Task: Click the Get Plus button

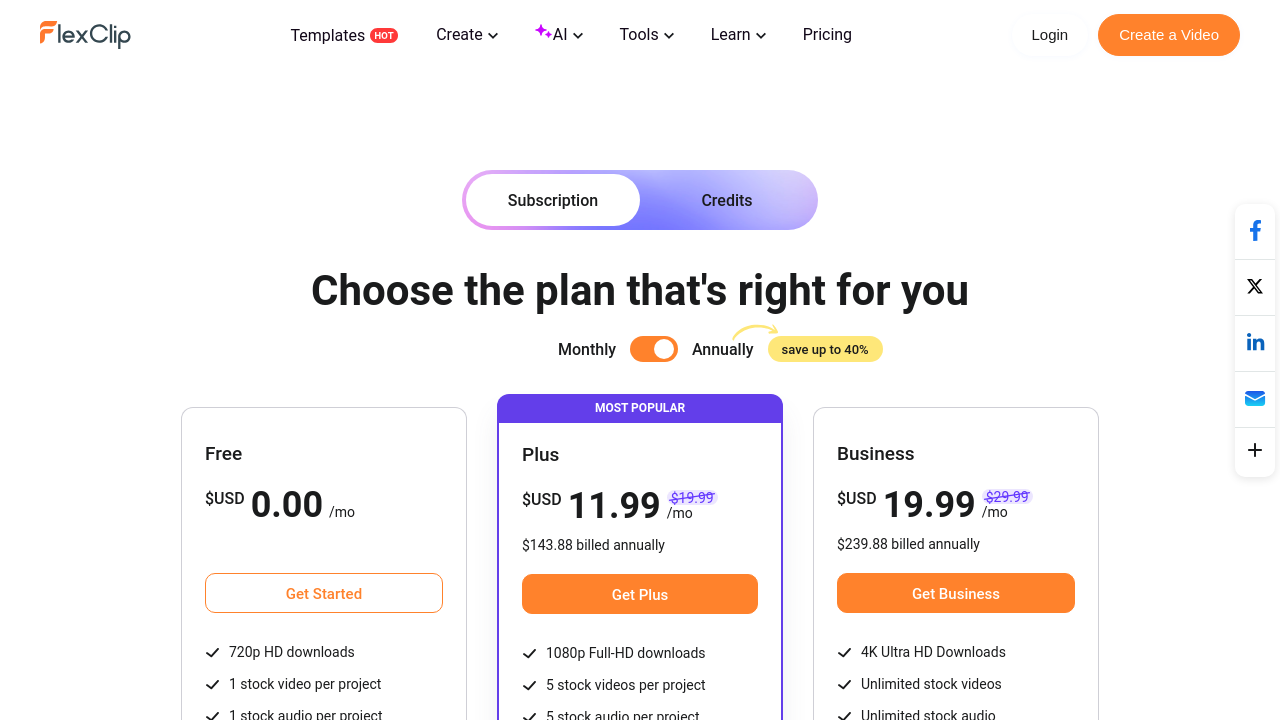Action: 640,594
